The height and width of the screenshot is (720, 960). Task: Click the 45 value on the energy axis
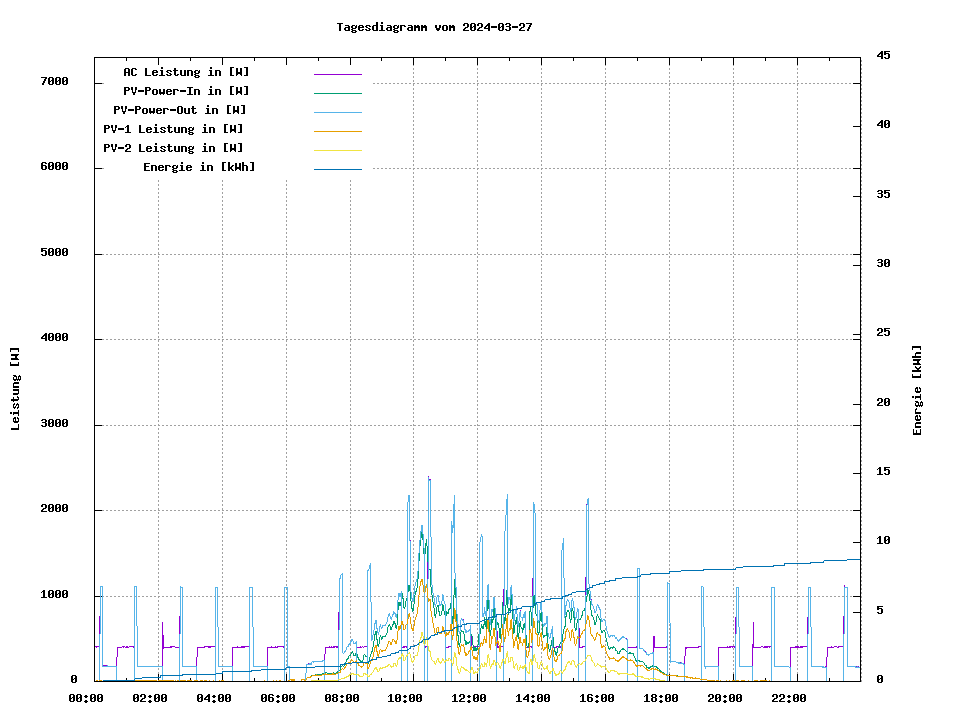(x=883, y=55)
